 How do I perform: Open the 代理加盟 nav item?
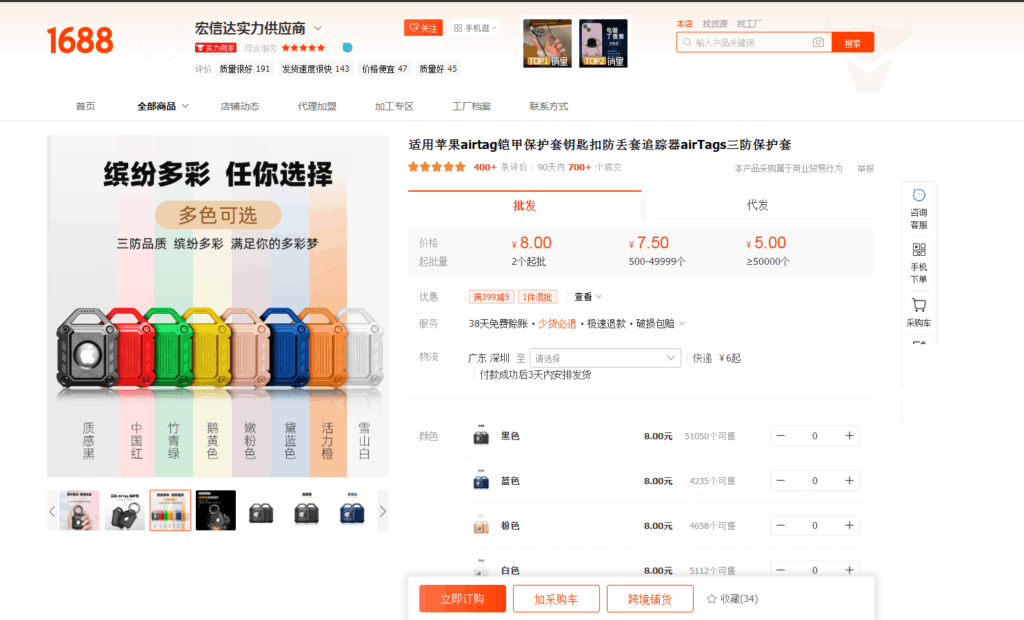(317, 106)
